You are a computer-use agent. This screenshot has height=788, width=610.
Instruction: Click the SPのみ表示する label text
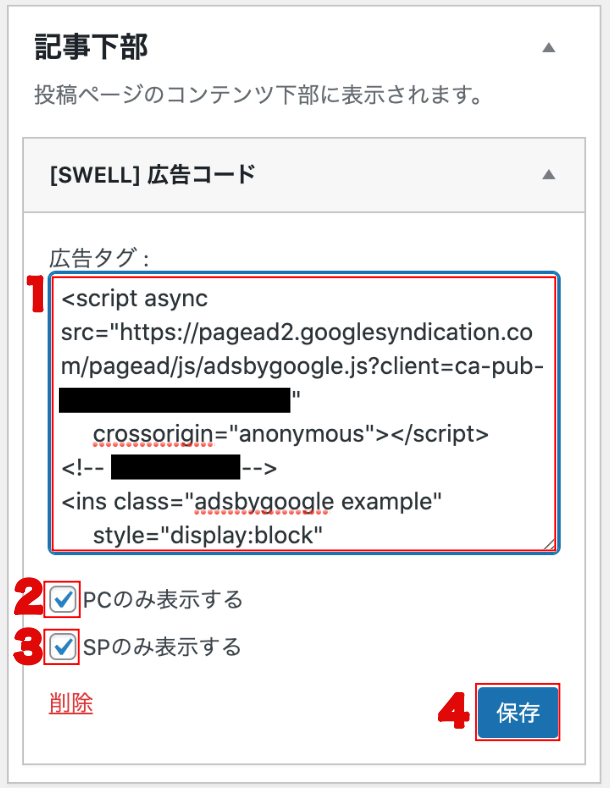[162, 647]
